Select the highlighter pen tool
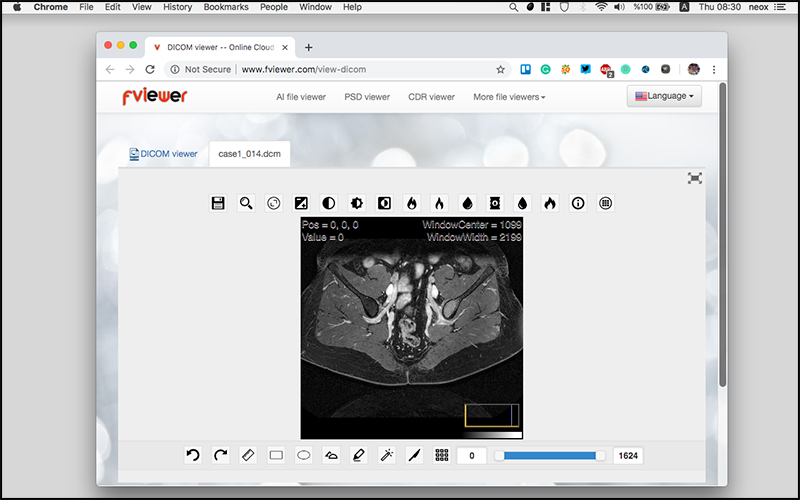The height and width of the screenshot is (500, 800). pyautogui.click(x=359, y=455)
